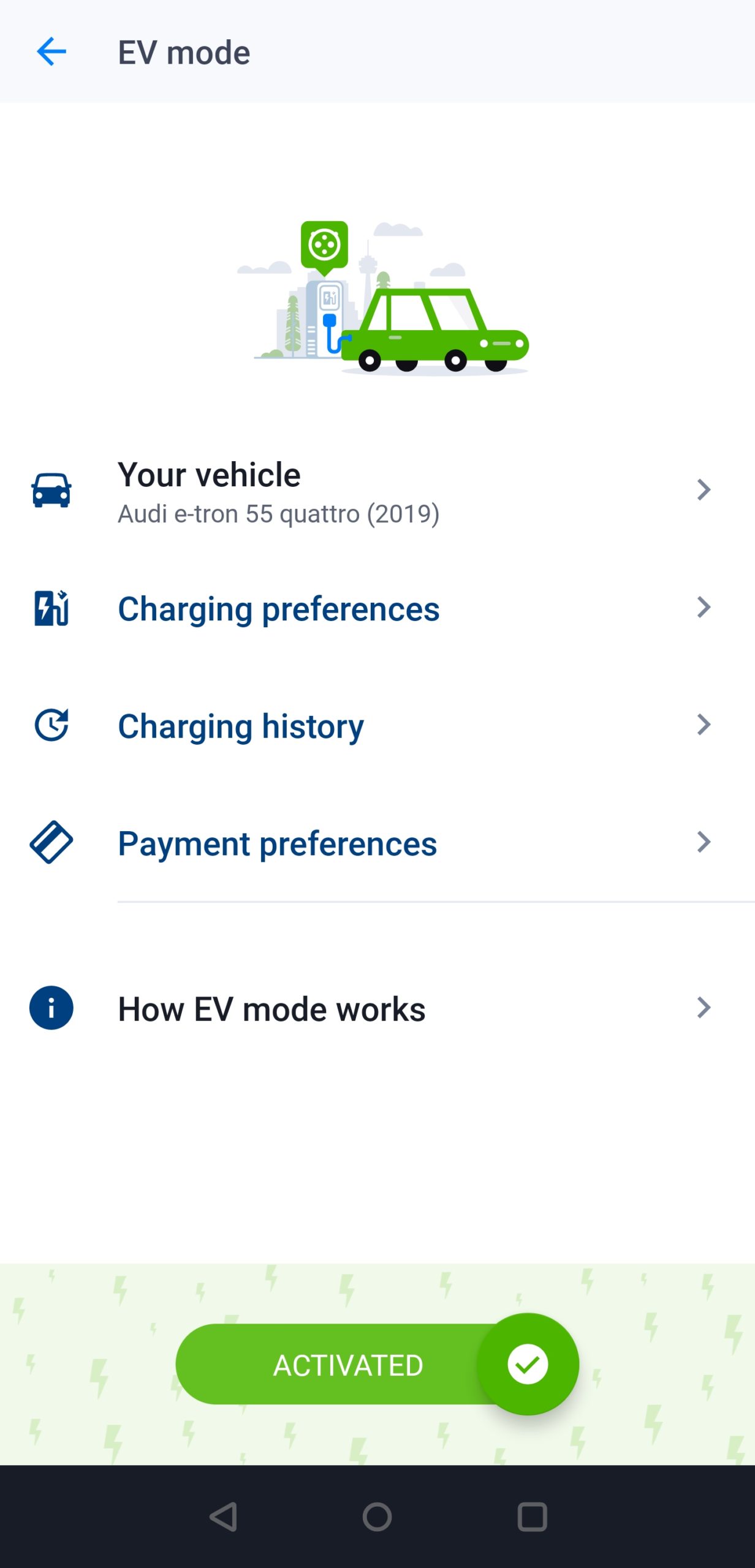Expand Payment preferences with its chevron
755x1568 pixels.
704,842
